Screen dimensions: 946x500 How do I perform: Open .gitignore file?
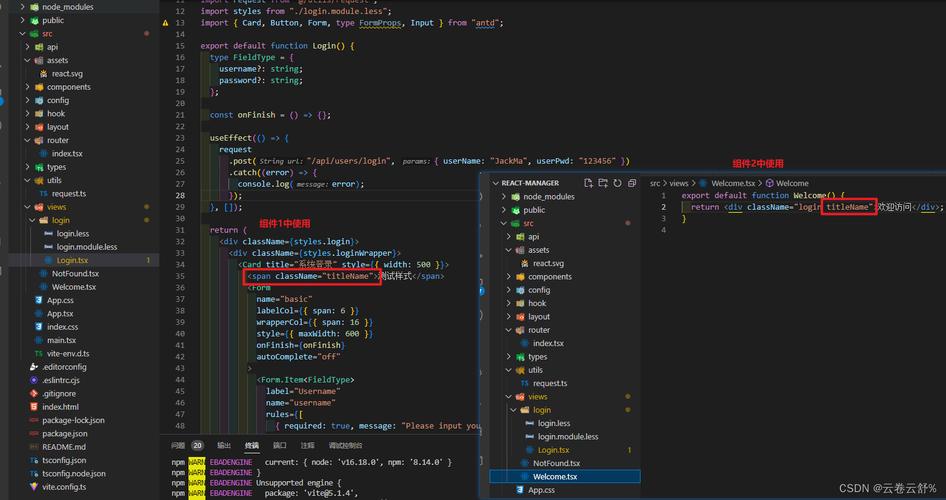(x=59, y=393)
